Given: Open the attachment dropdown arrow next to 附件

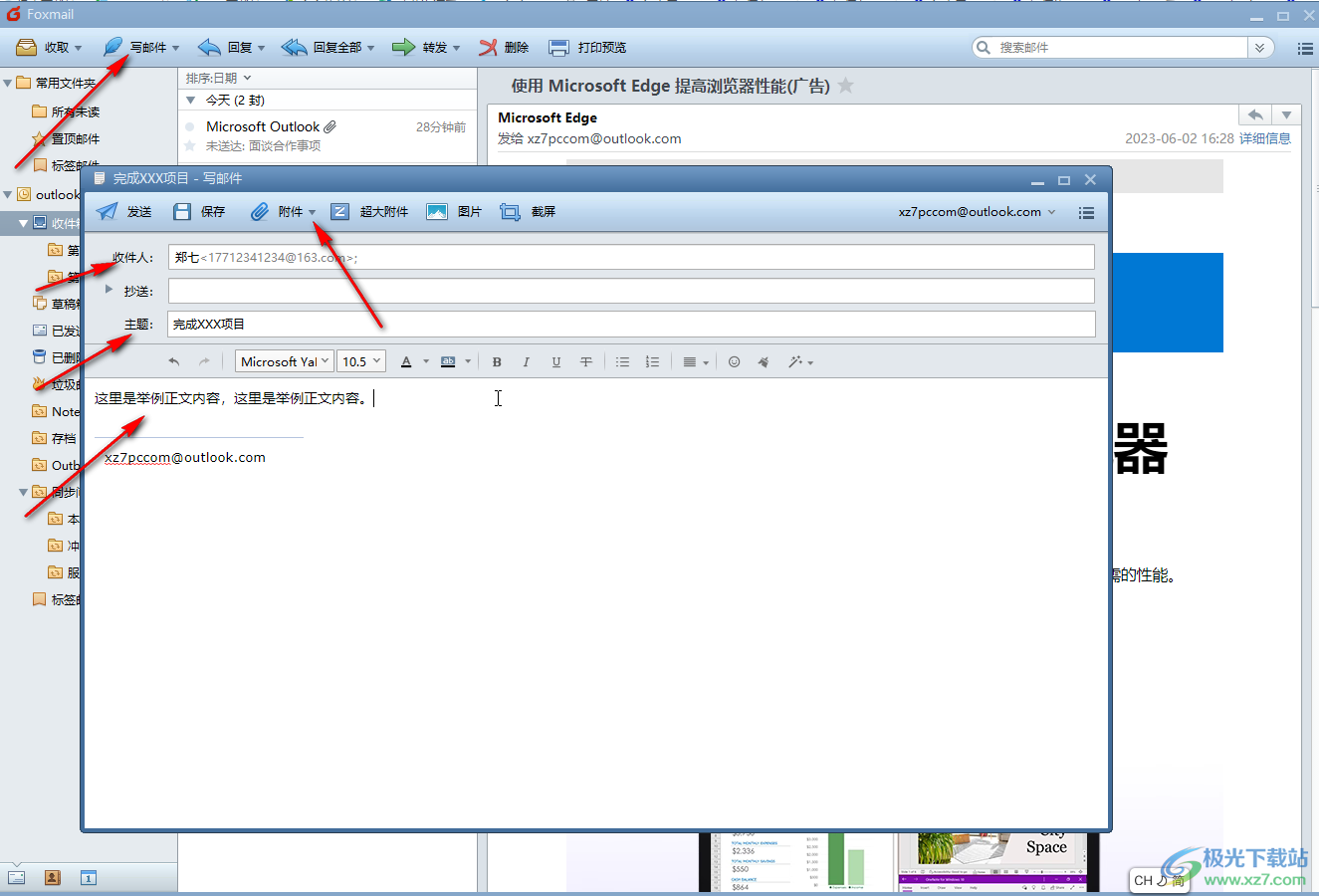Looking at the screenshot, I should [x=312, y=212].
